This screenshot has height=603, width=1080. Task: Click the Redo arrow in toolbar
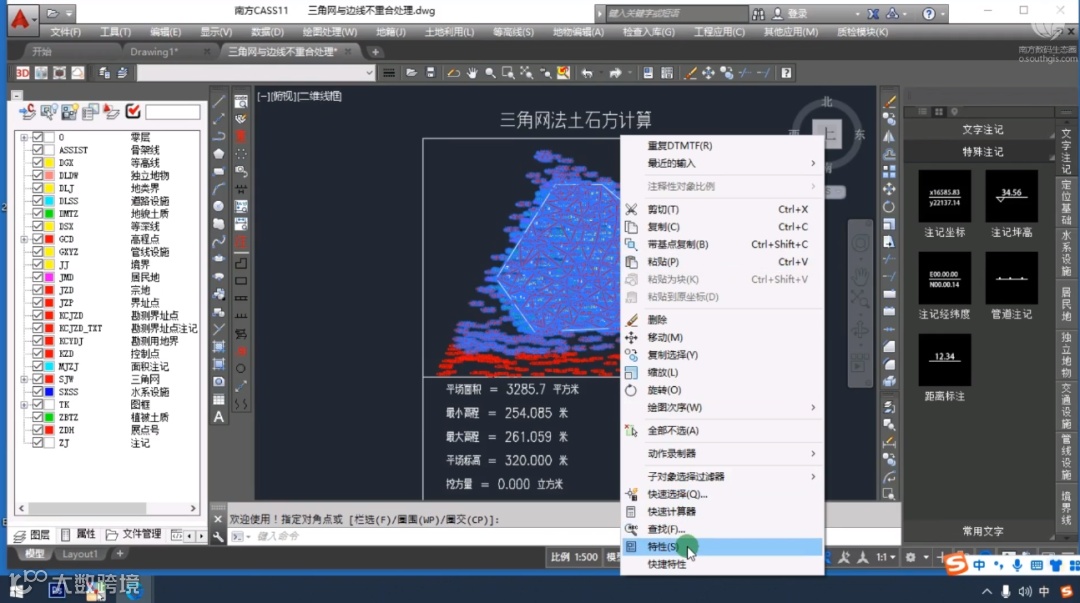(615, 73)
